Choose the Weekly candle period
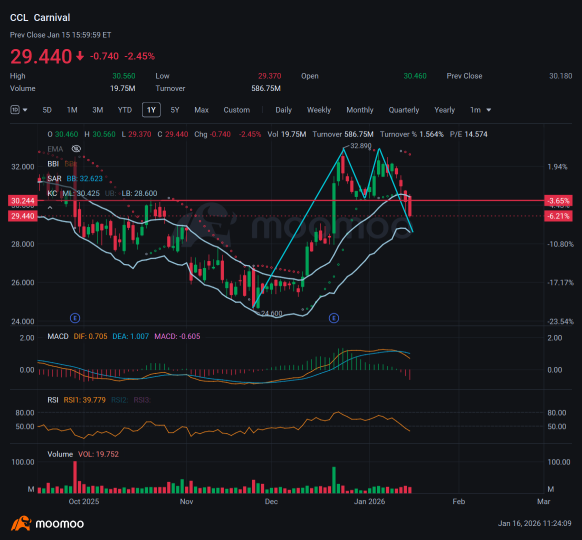The image size is (582, 540). click(319, 110)
